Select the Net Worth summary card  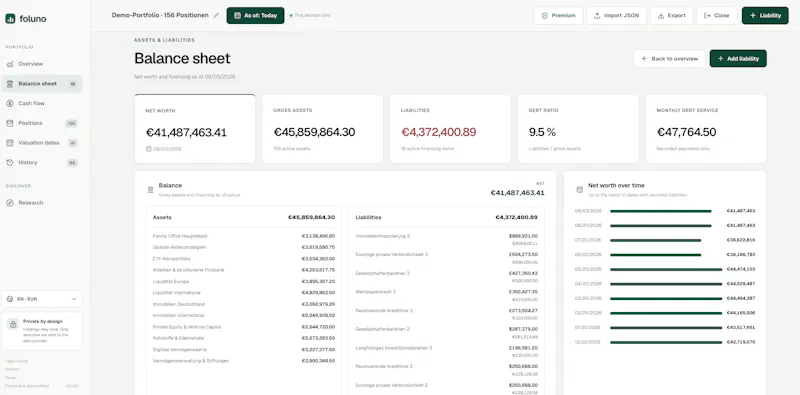click(195, 129)
